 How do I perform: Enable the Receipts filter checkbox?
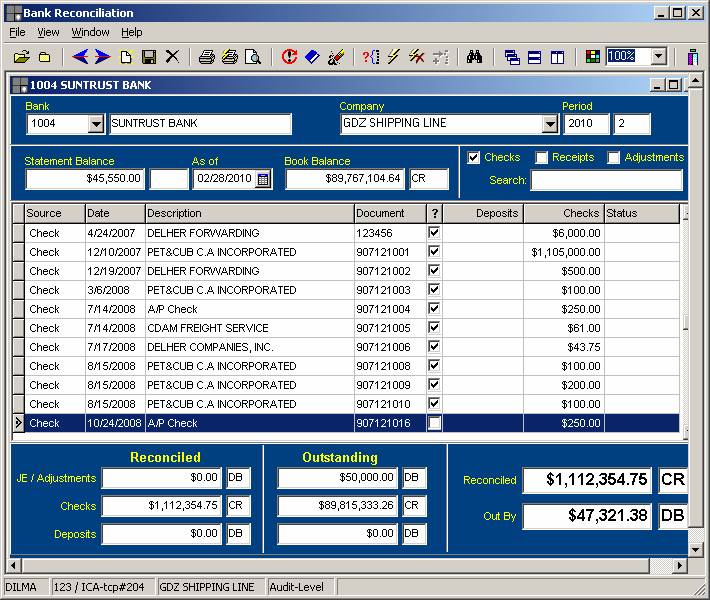point(541,157)
